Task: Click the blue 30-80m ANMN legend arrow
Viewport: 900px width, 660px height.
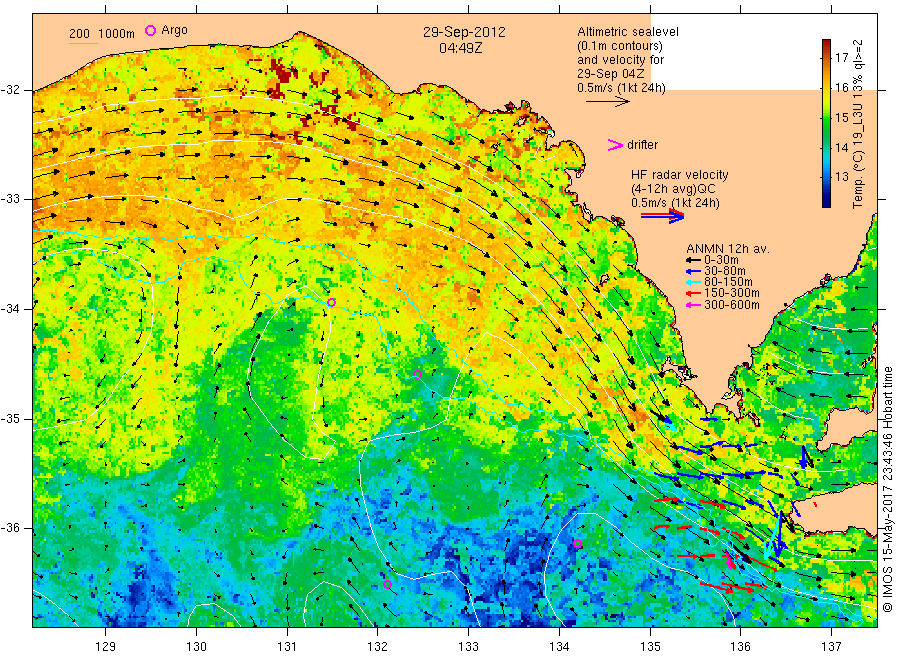Action: click(x=693, y=271)
